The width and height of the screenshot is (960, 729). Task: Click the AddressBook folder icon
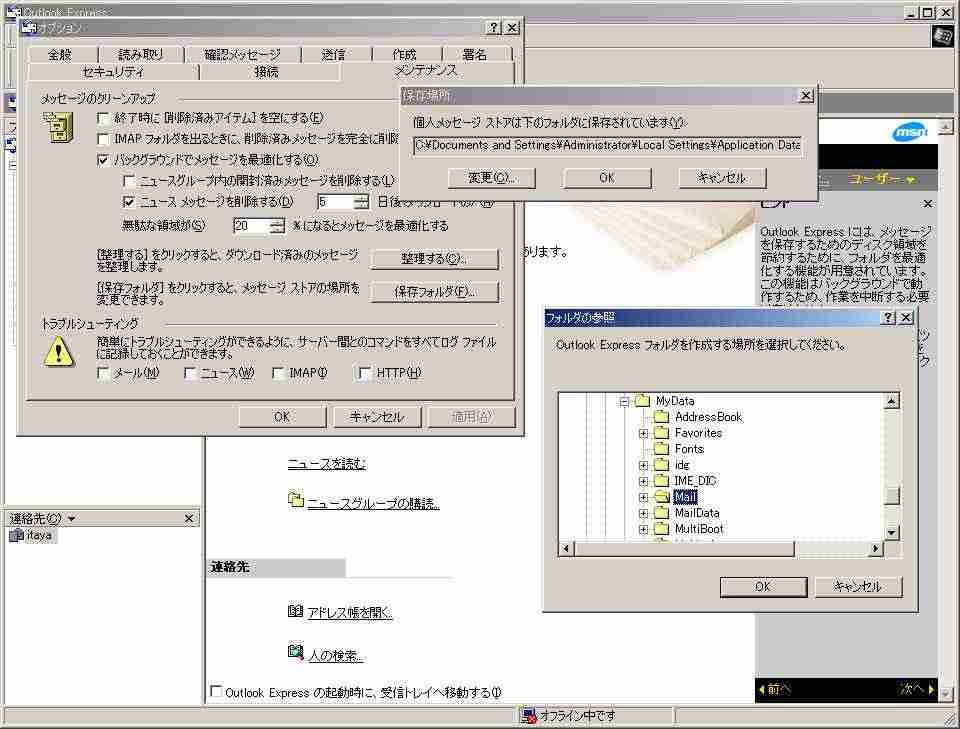[661, 417]
